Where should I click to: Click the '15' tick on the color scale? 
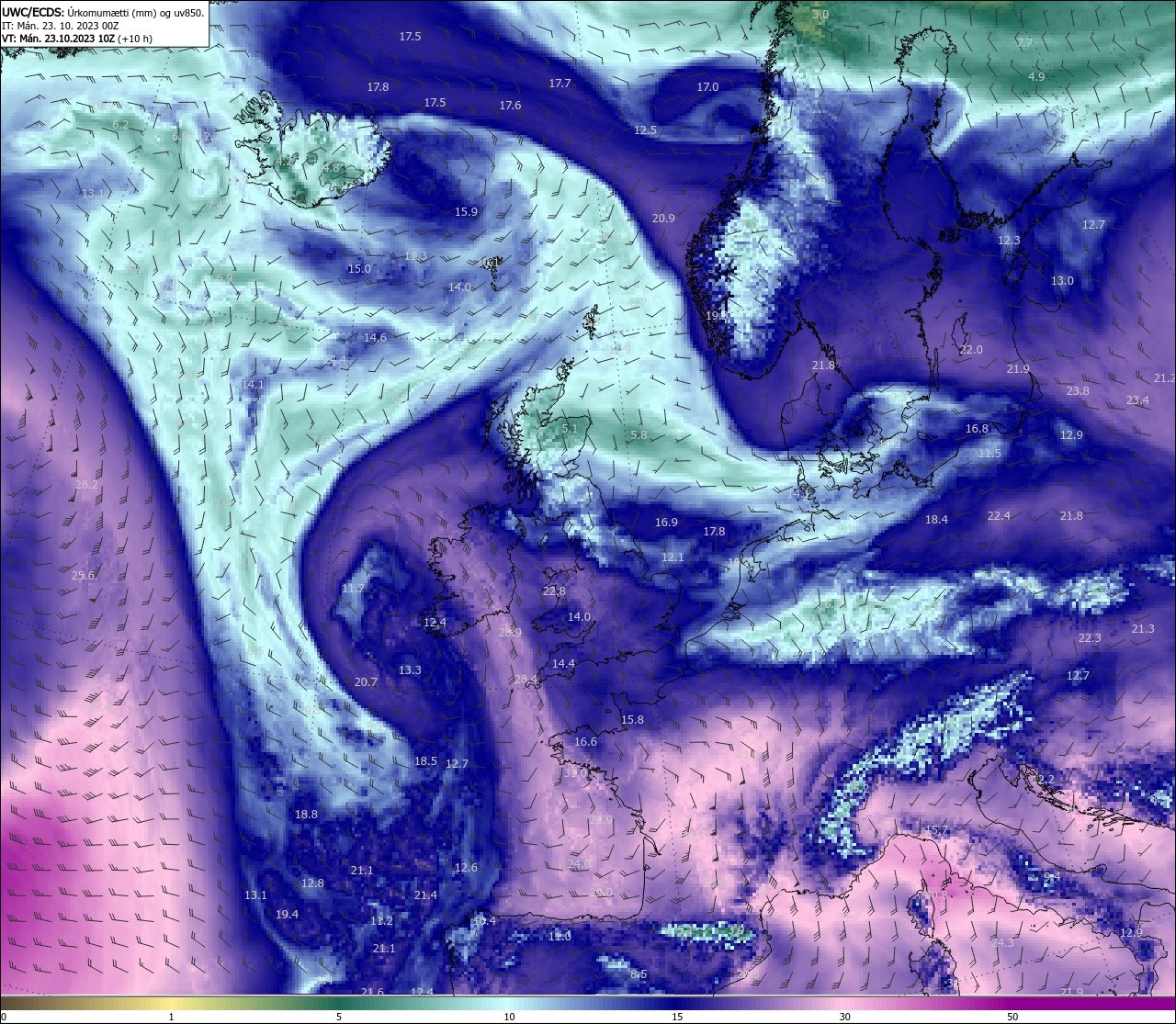click(x=676, y=1017)
